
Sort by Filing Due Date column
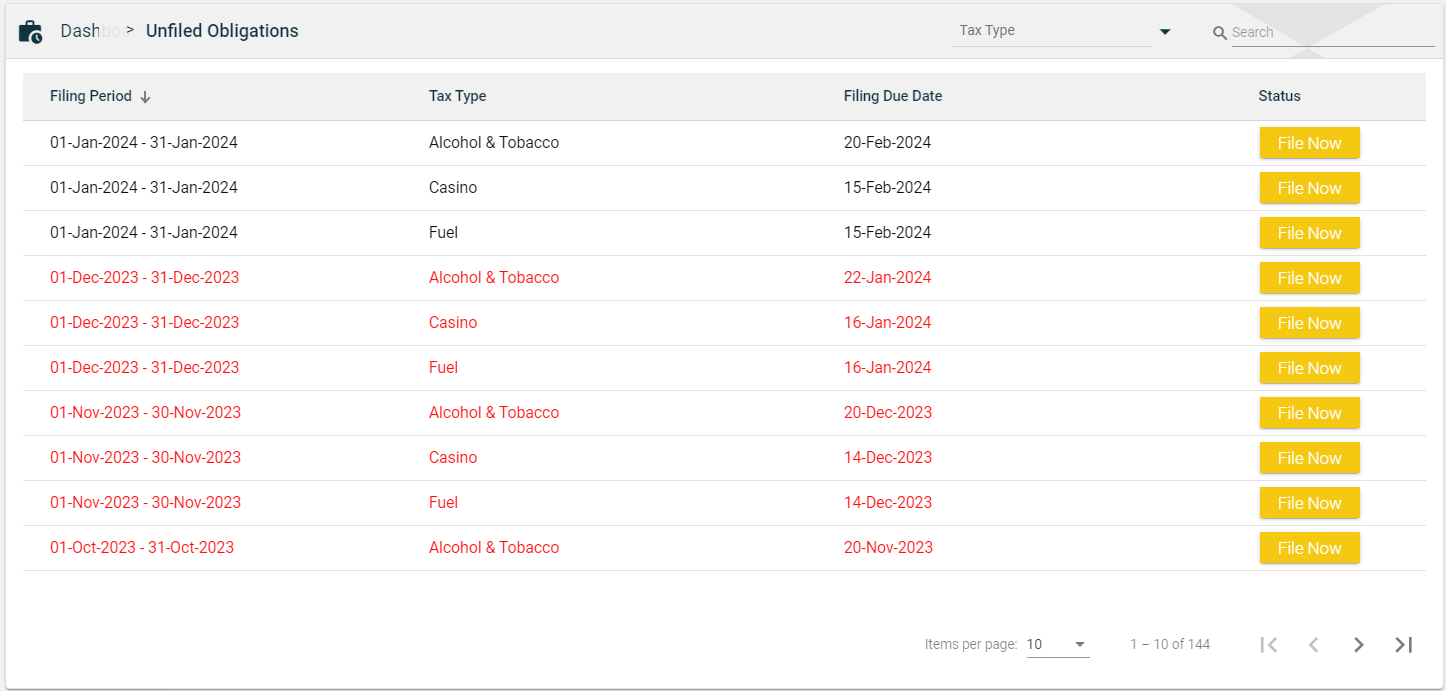[892, 96]
